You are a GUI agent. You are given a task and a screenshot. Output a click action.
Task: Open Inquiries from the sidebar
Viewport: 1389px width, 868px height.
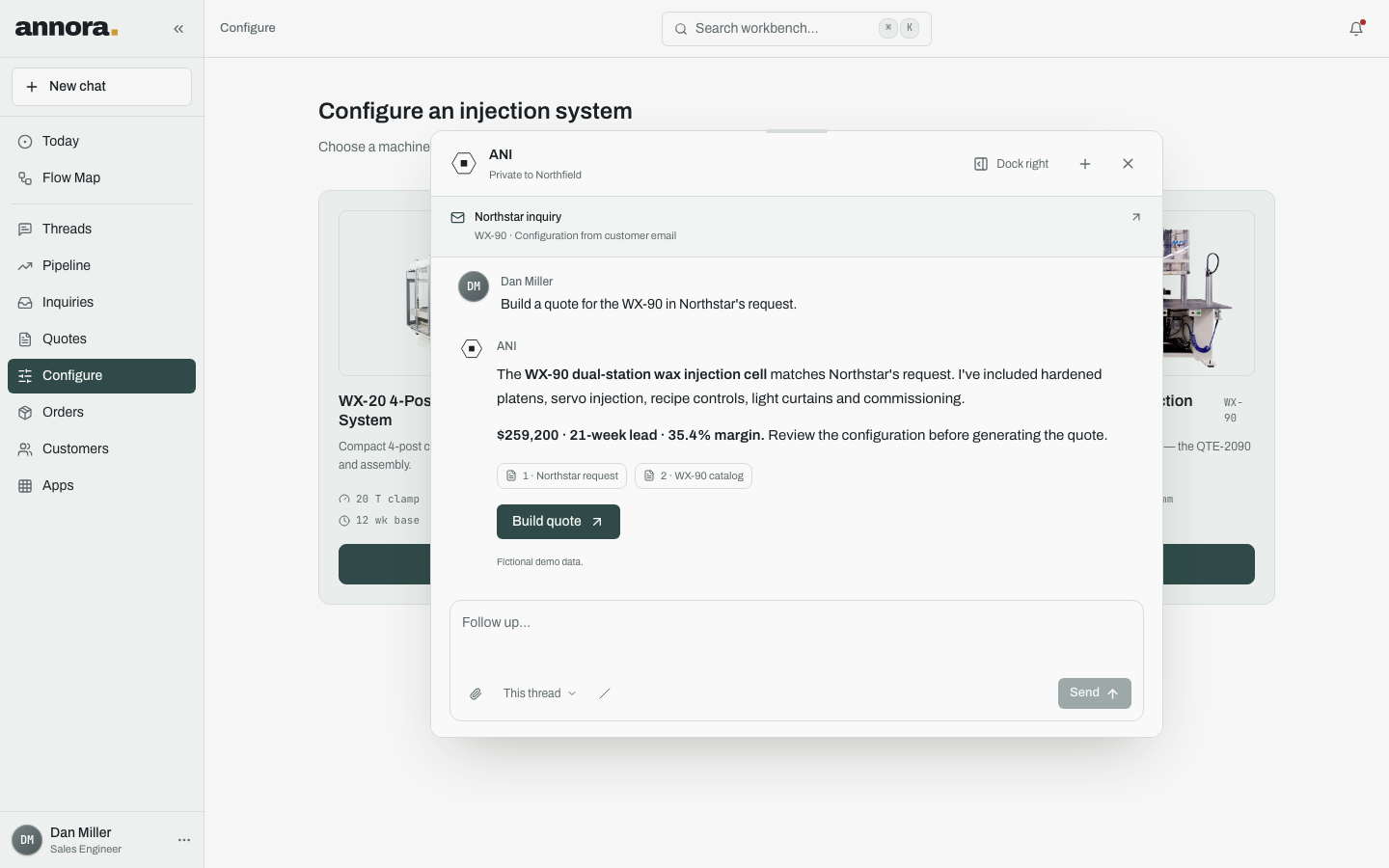[101, 303]
